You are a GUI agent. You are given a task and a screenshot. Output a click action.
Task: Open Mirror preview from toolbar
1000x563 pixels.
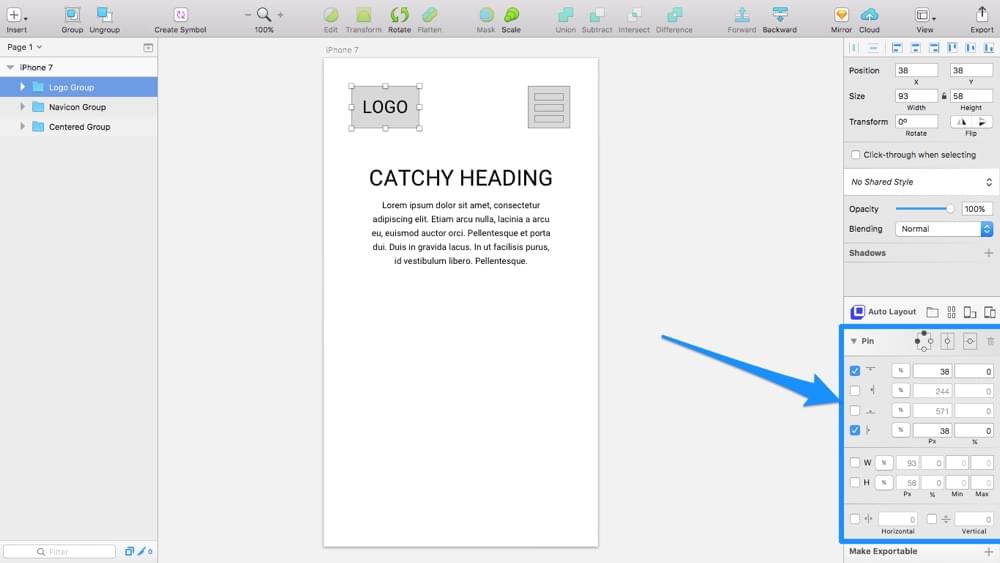[841, 15]
